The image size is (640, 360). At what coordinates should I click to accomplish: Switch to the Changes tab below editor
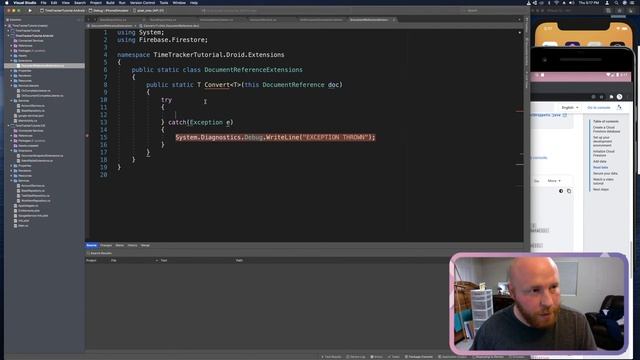(x=106, y=245)
